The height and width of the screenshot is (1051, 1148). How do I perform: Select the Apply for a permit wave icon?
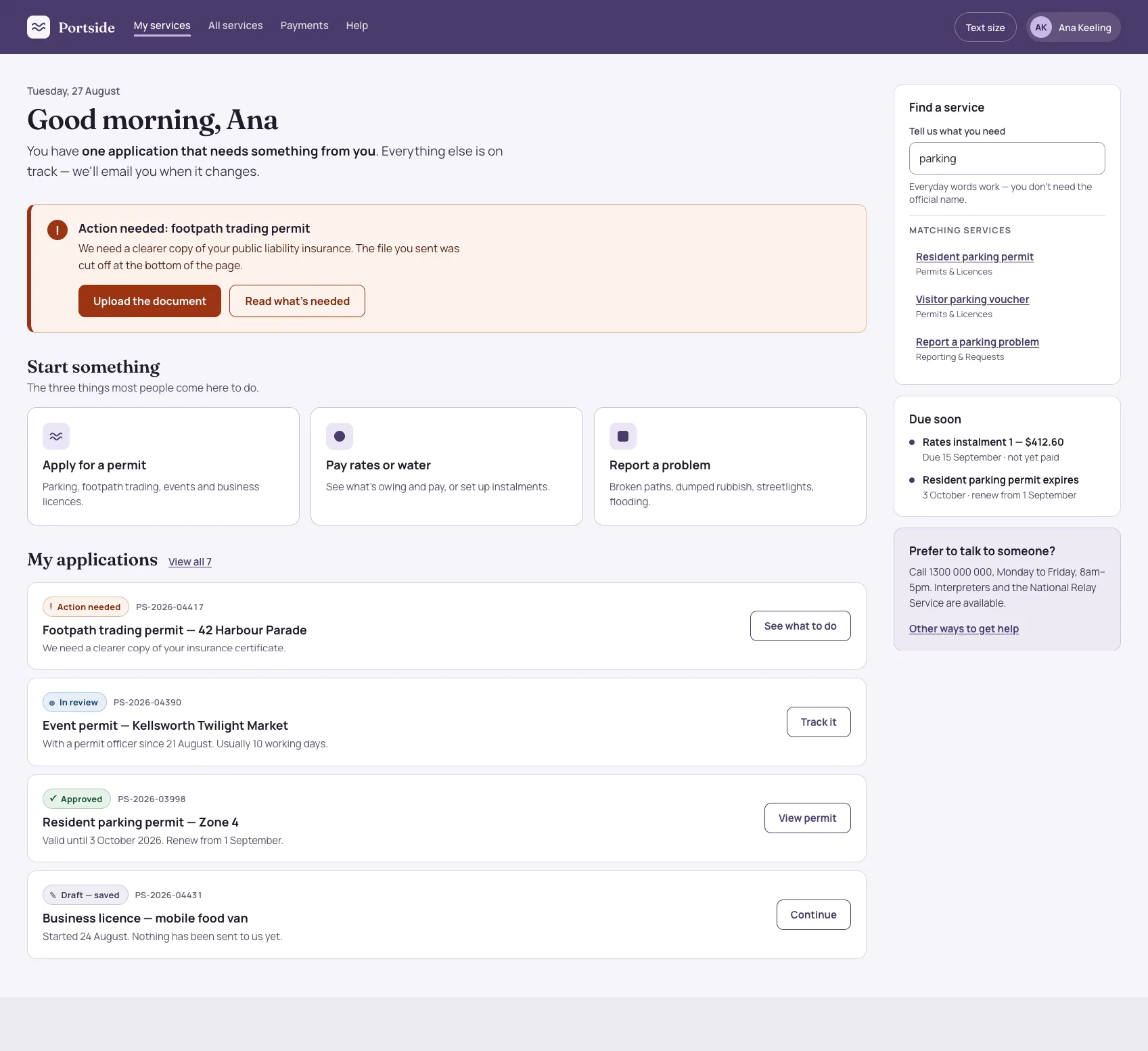(56, 436)
